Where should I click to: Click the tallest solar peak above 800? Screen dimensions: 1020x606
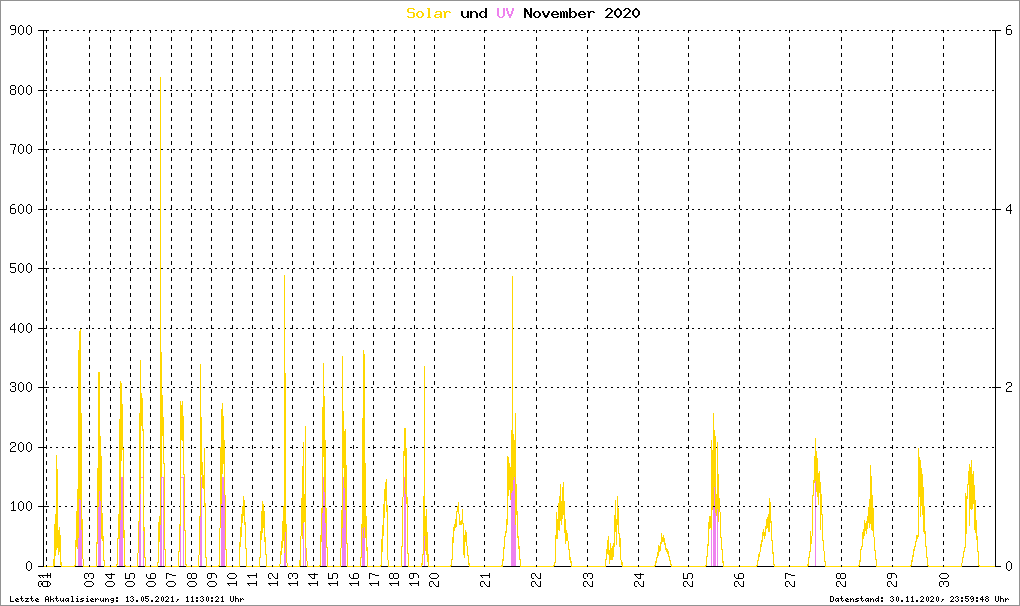pyautogui.click(x=161, y=78)
